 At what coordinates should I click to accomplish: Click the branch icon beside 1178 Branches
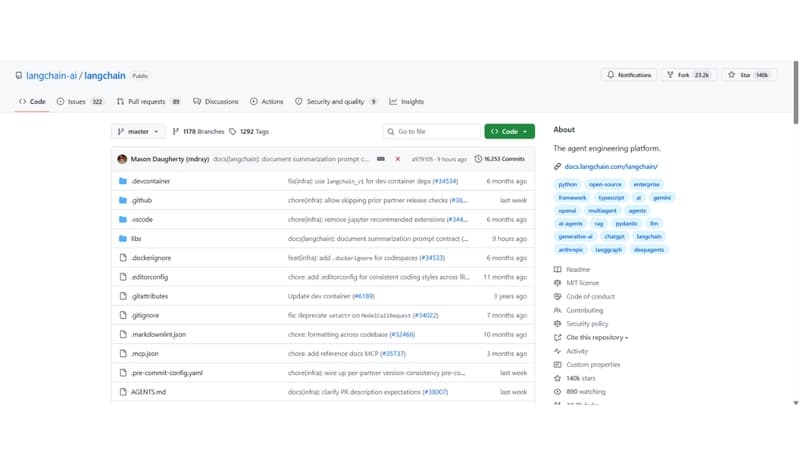[x=176, y=132]
